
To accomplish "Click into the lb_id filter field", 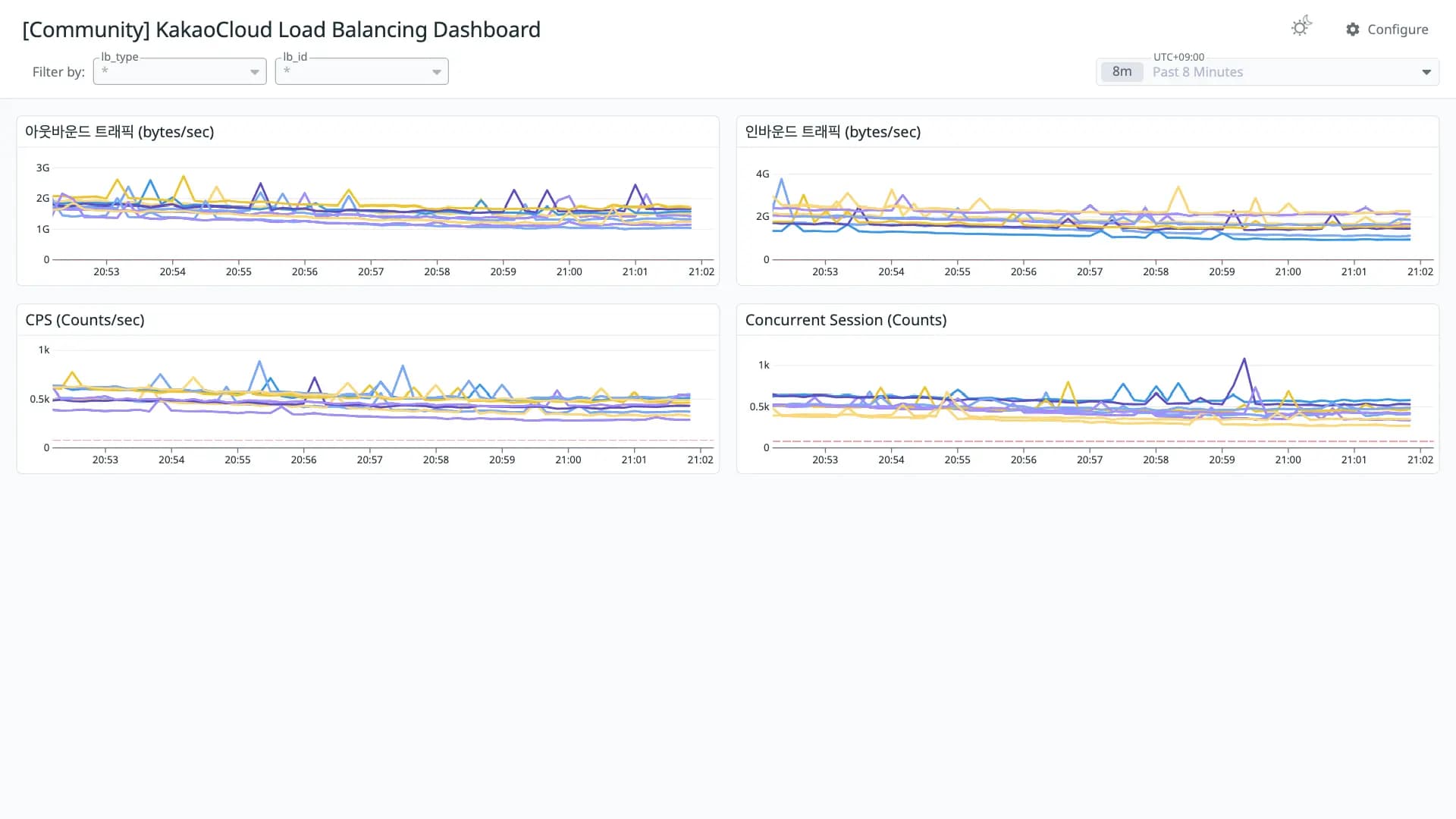I will (362, 71).
